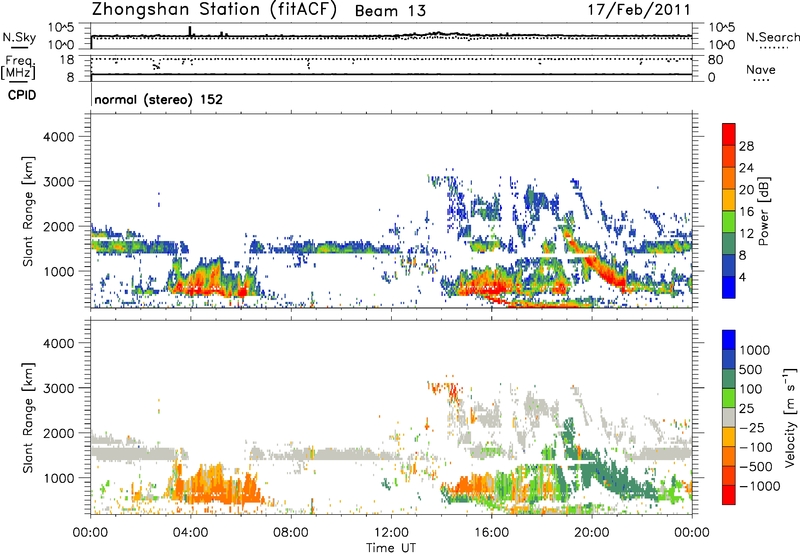Click the red top of the power colorbar
This screenshot has height=554, width=800.
(x=729, y=134)
